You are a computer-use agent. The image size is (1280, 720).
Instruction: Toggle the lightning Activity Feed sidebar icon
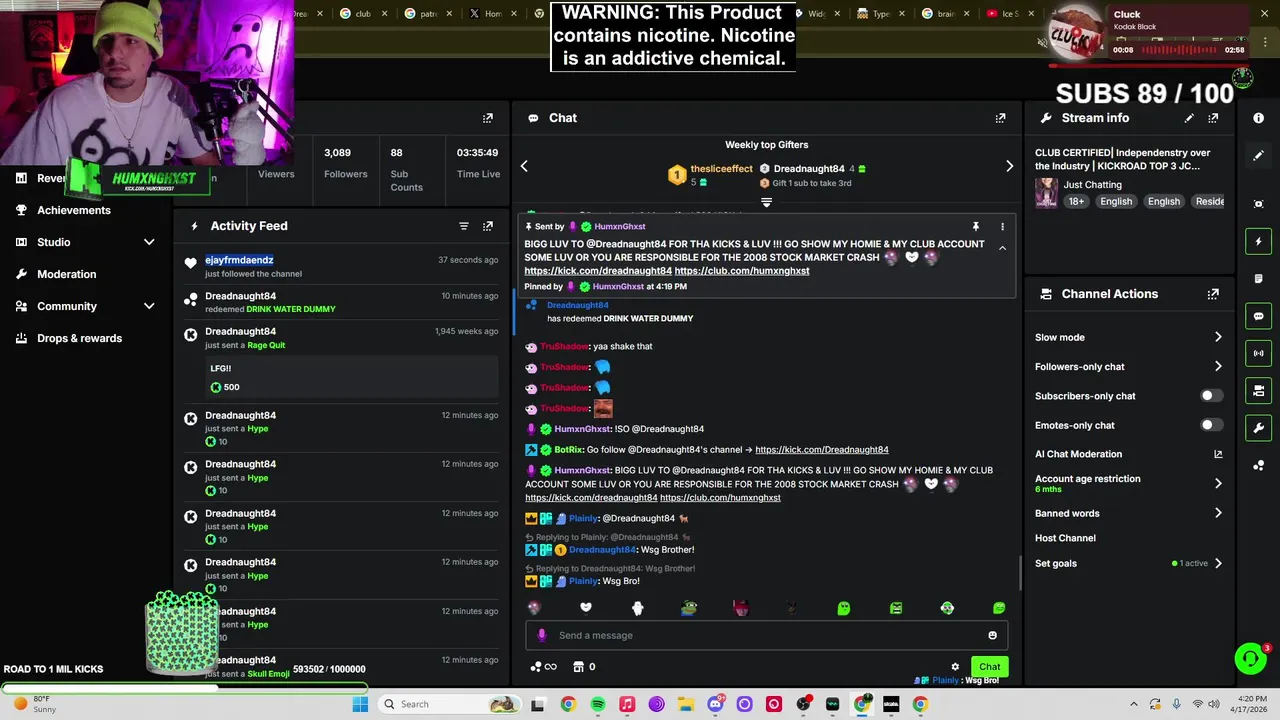(1258, 241)
